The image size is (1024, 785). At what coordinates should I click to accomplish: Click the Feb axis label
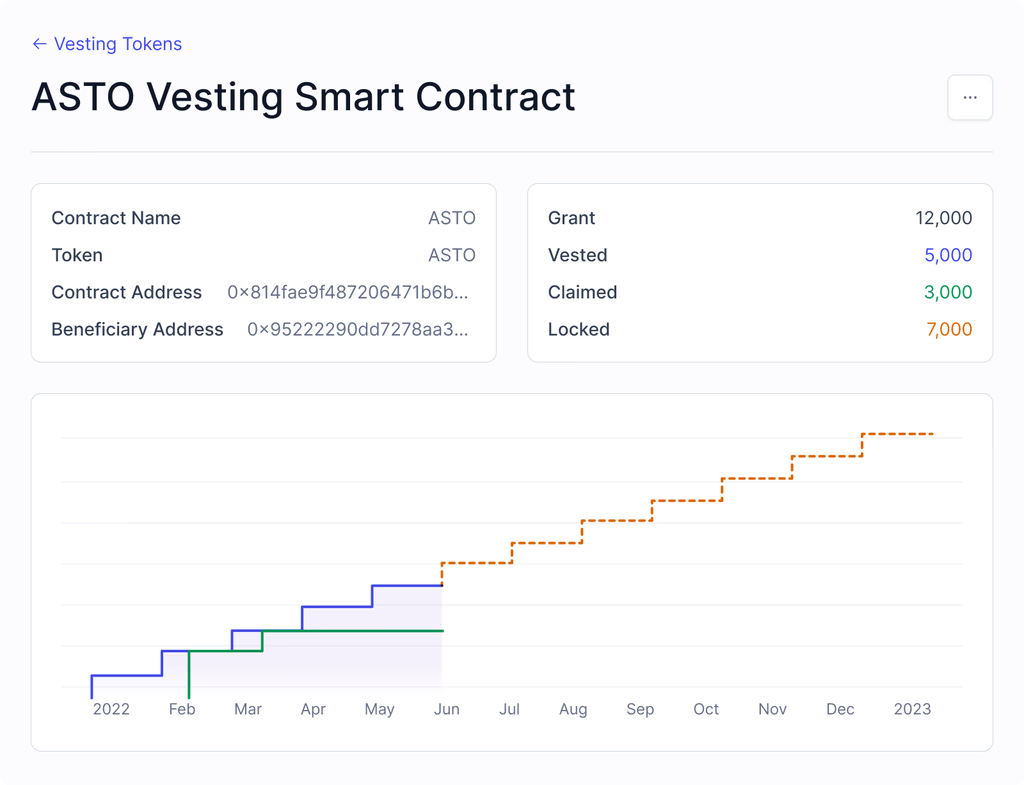pyautogui.click(x=182, y=709)
